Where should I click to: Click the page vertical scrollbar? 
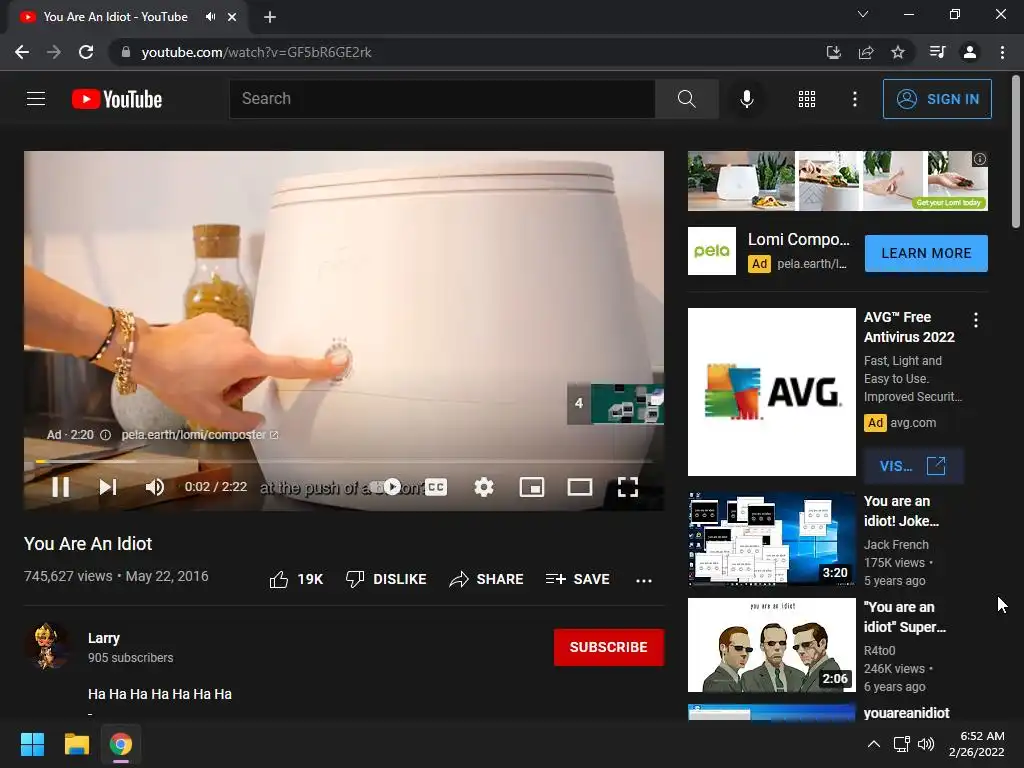[1016, 152]
